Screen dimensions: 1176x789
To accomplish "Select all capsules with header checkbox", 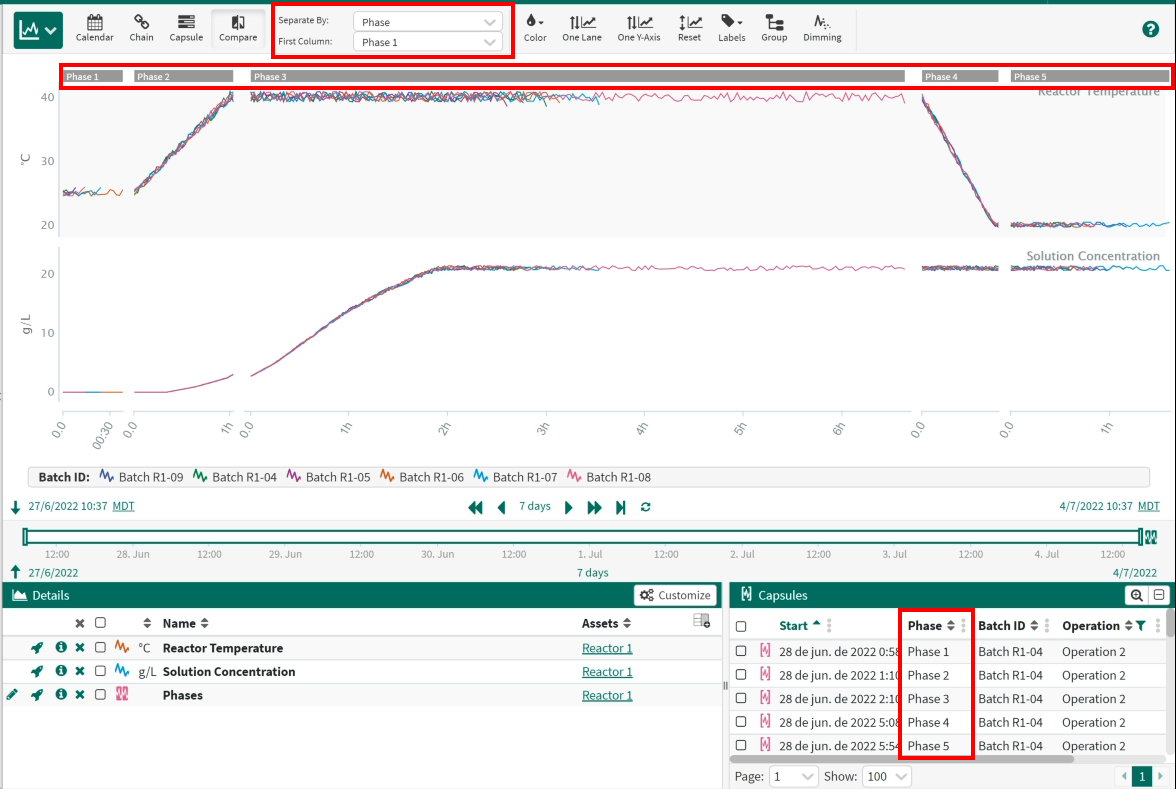I will tap(741, 627).
